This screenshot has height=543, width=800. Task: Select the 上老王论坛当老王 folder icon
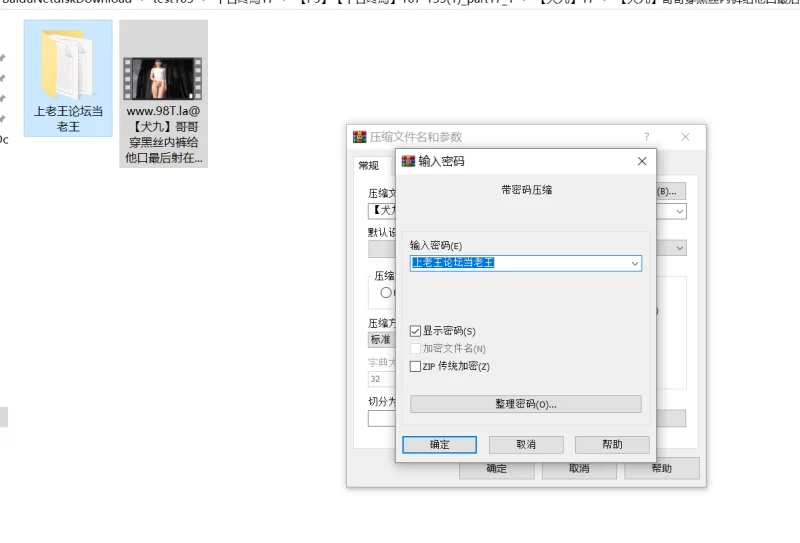pyautogui.click(x=68, y=64)
